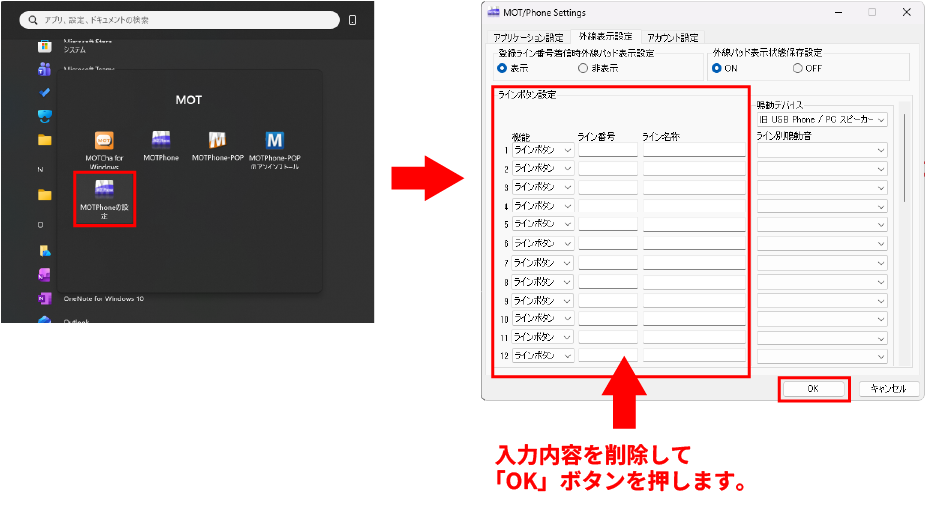Minimize the MOT/Phone Settings window
The height and width of the screenshot is (512, 926).
839,12
